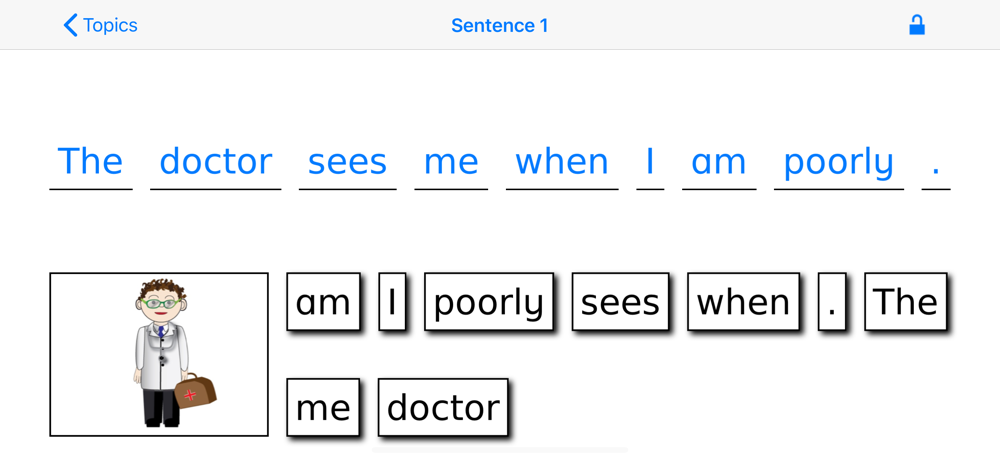Pick the 'The' word tile
1000x462 pixels.
tap(906, 302)
